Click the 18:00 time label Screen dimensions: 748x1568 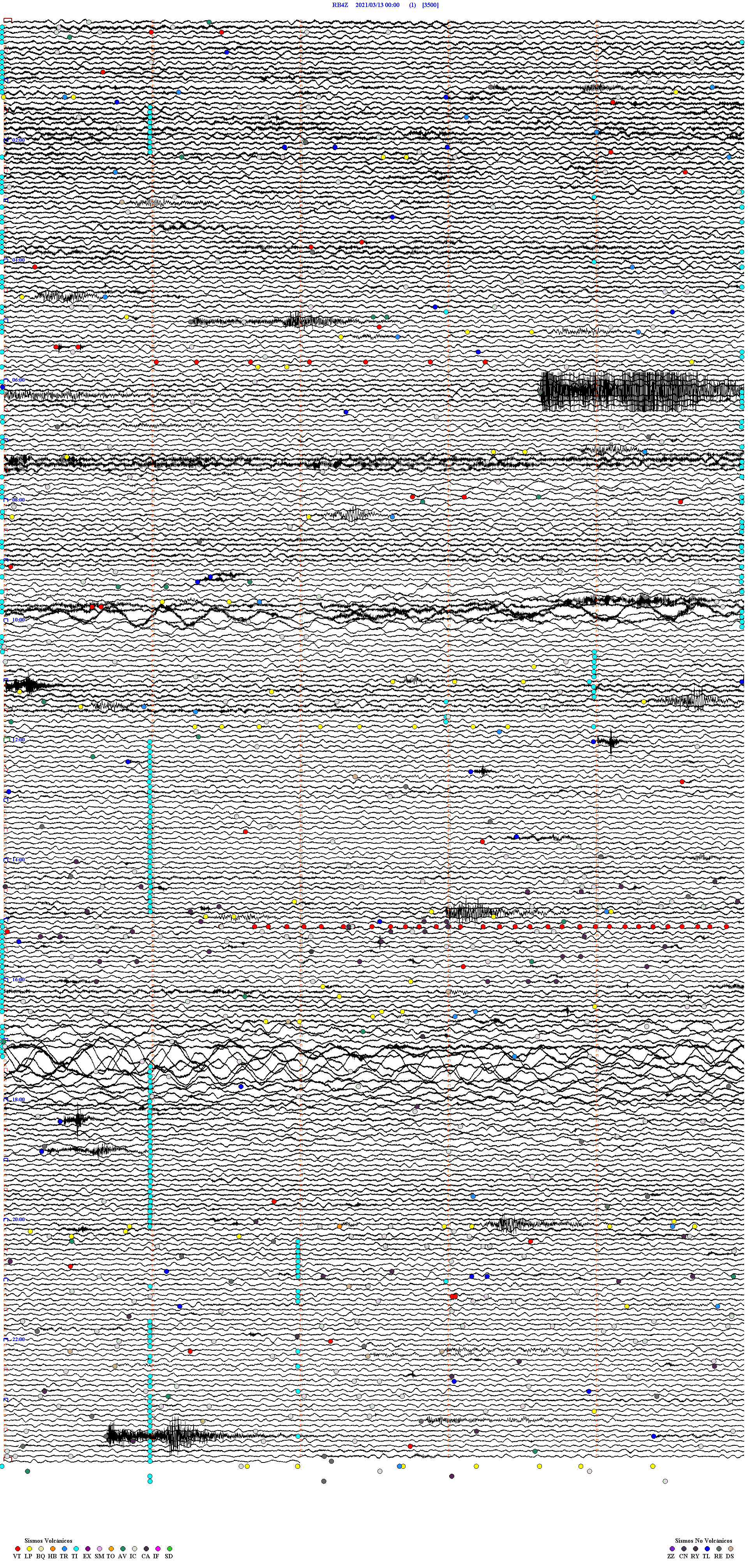(18, 1100)
